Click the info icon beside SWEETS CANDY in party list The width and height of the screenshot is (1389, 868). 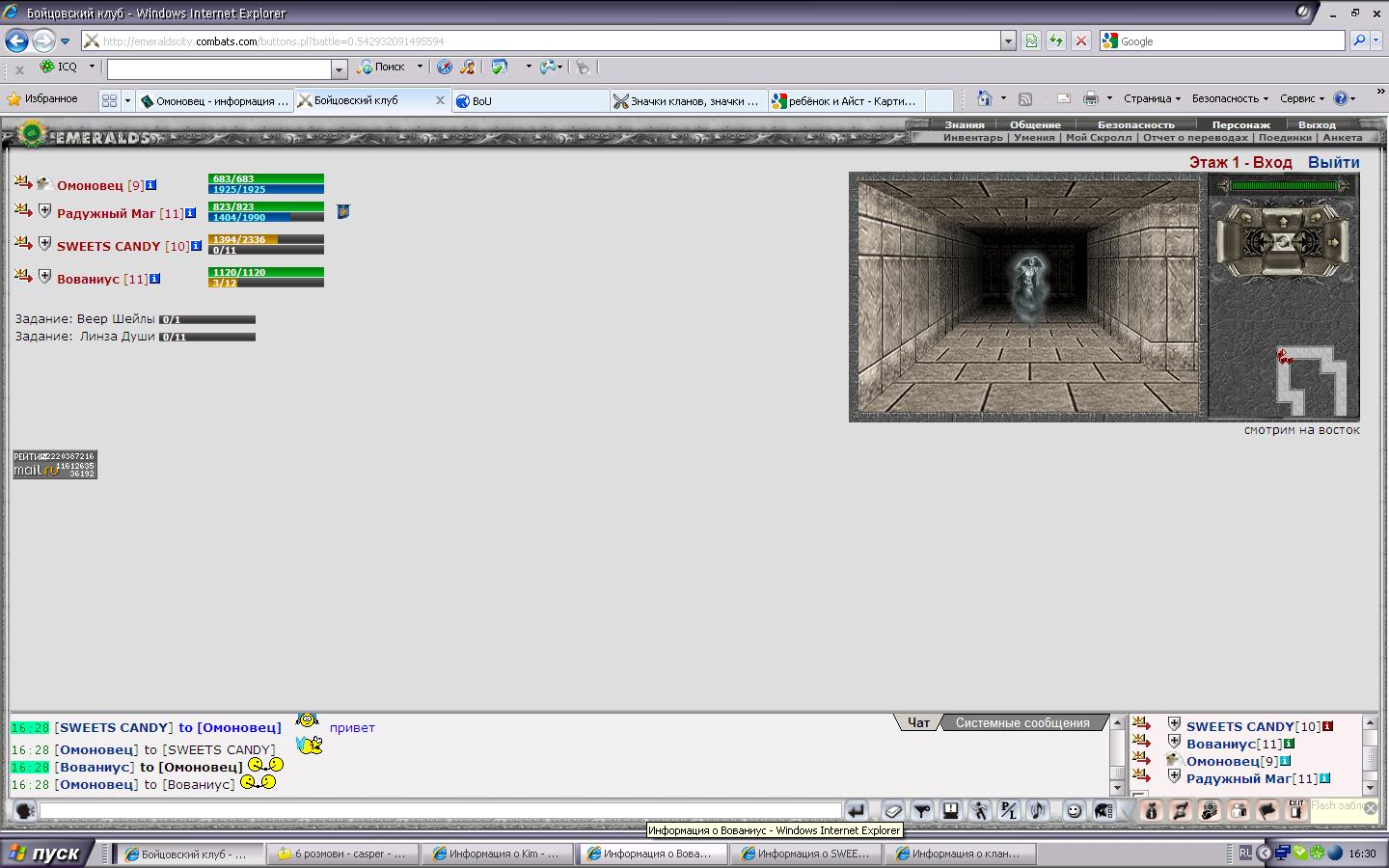(x=196, y=246)
